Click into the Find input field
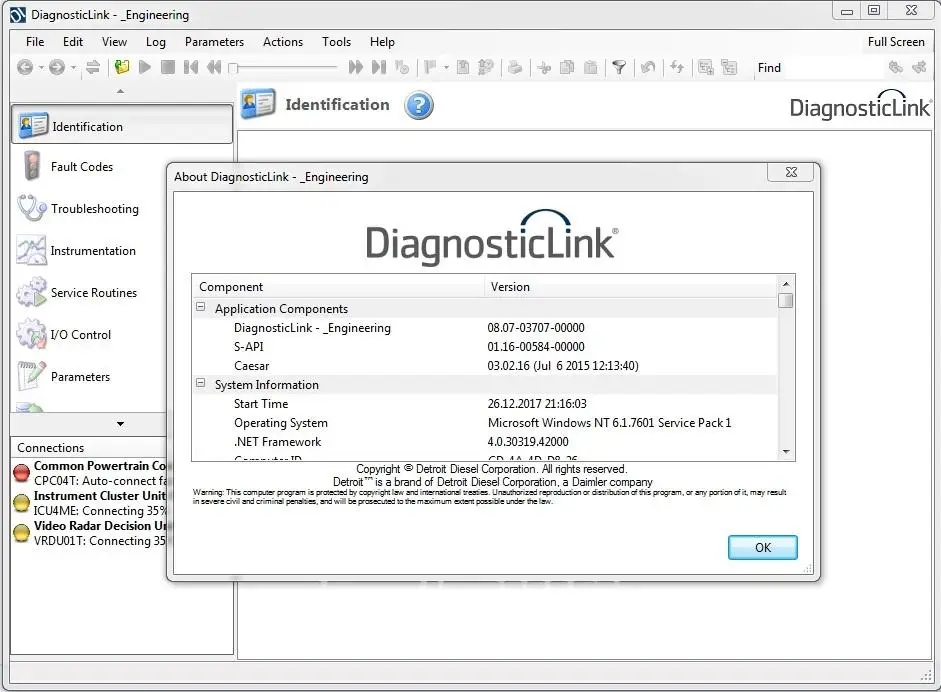The width and height of the screenshot is (941, 692). [834, 68]
